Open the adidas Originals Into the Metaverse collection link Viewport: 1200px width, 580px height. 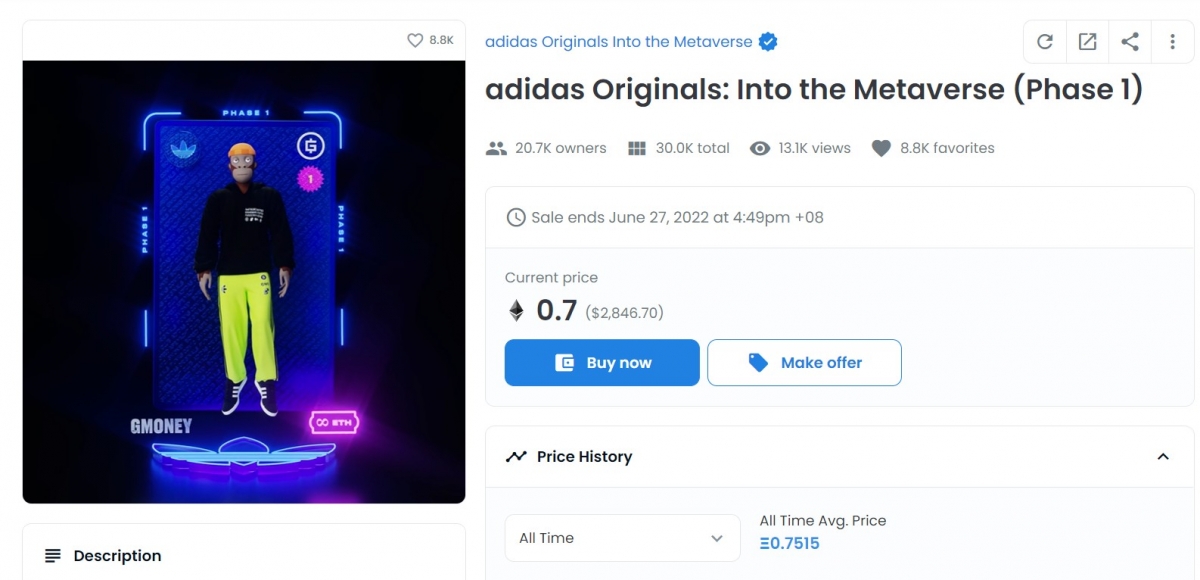click(616, 41)
